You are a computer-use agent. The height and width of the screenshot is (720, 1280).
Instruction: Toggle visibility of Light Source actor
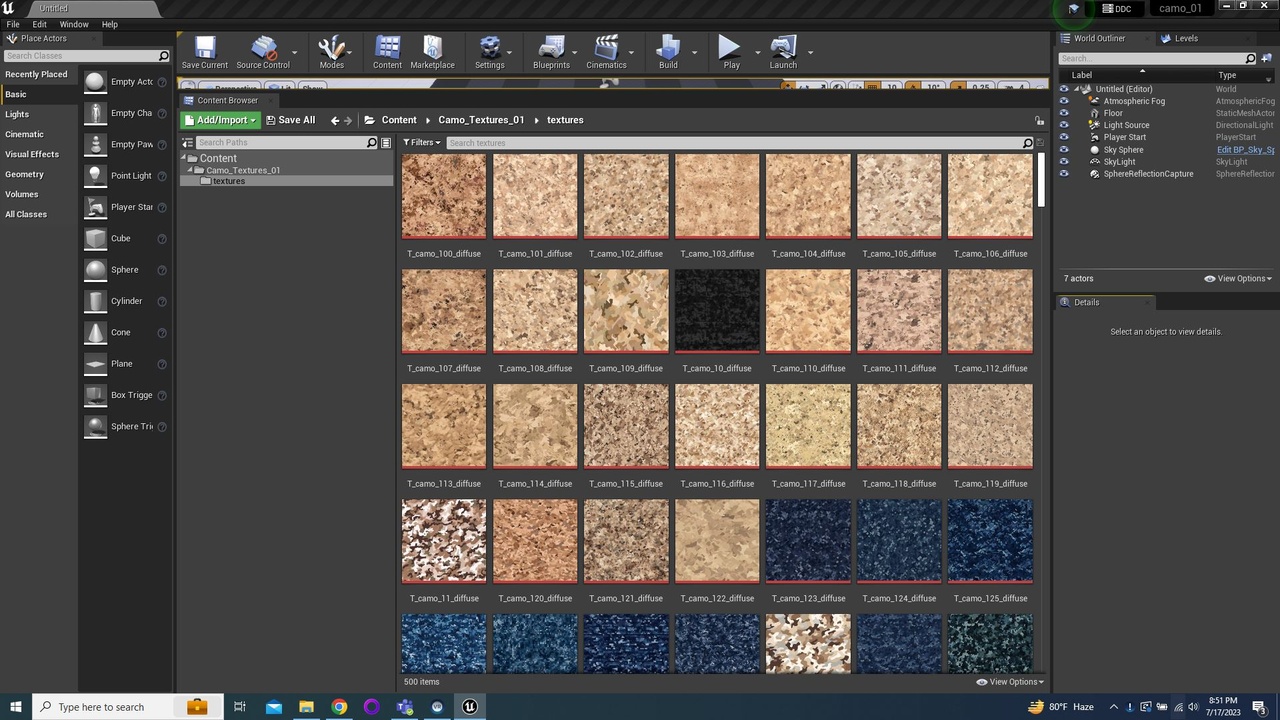pyautogui.click(x=1064, y=125)
